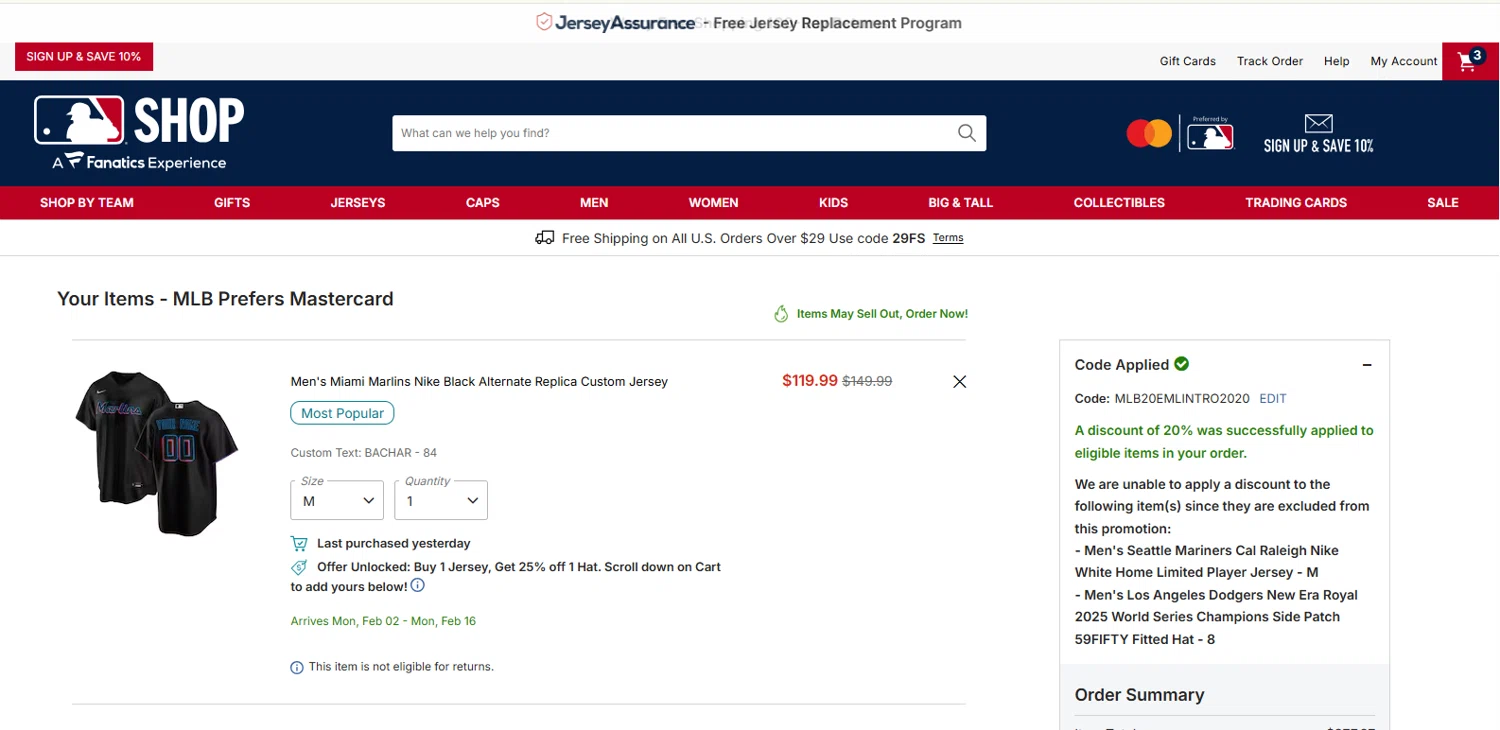Remove the Marlins jersey with X icon
The image size is (1500, 730).
959,381
